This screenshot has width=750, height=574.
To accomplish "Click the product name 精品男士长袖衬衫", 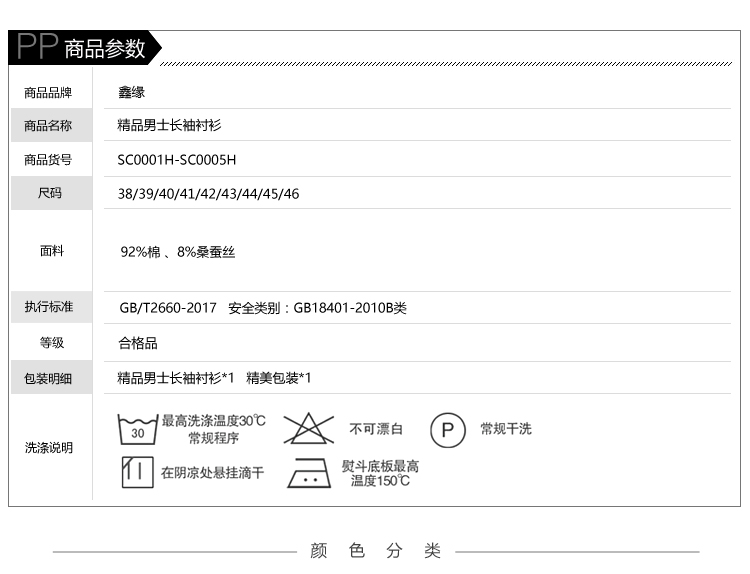I will pyautogui.click(x=169, y=125).
